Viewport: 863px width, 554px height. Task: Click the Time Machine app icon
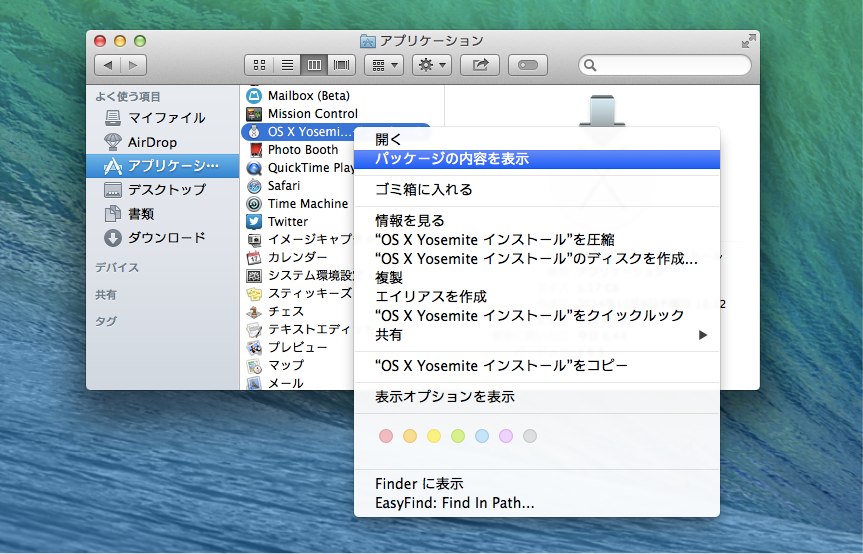coord(254,204)
